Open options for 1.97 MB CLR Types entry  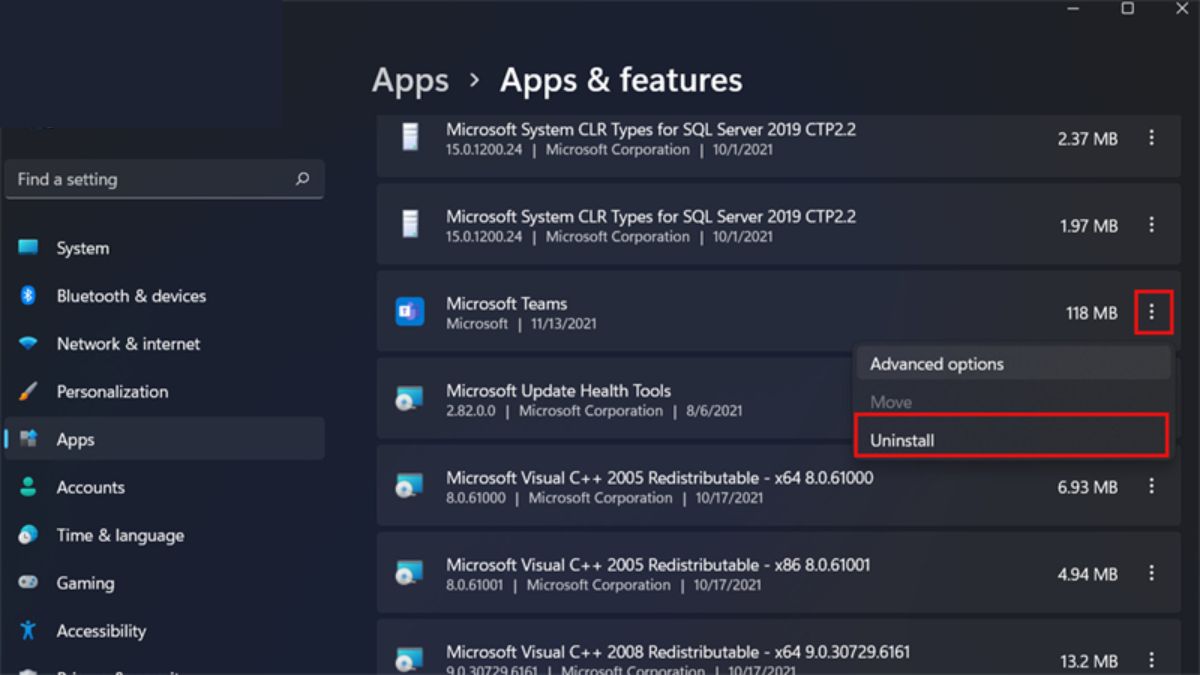coord(1151,226)
